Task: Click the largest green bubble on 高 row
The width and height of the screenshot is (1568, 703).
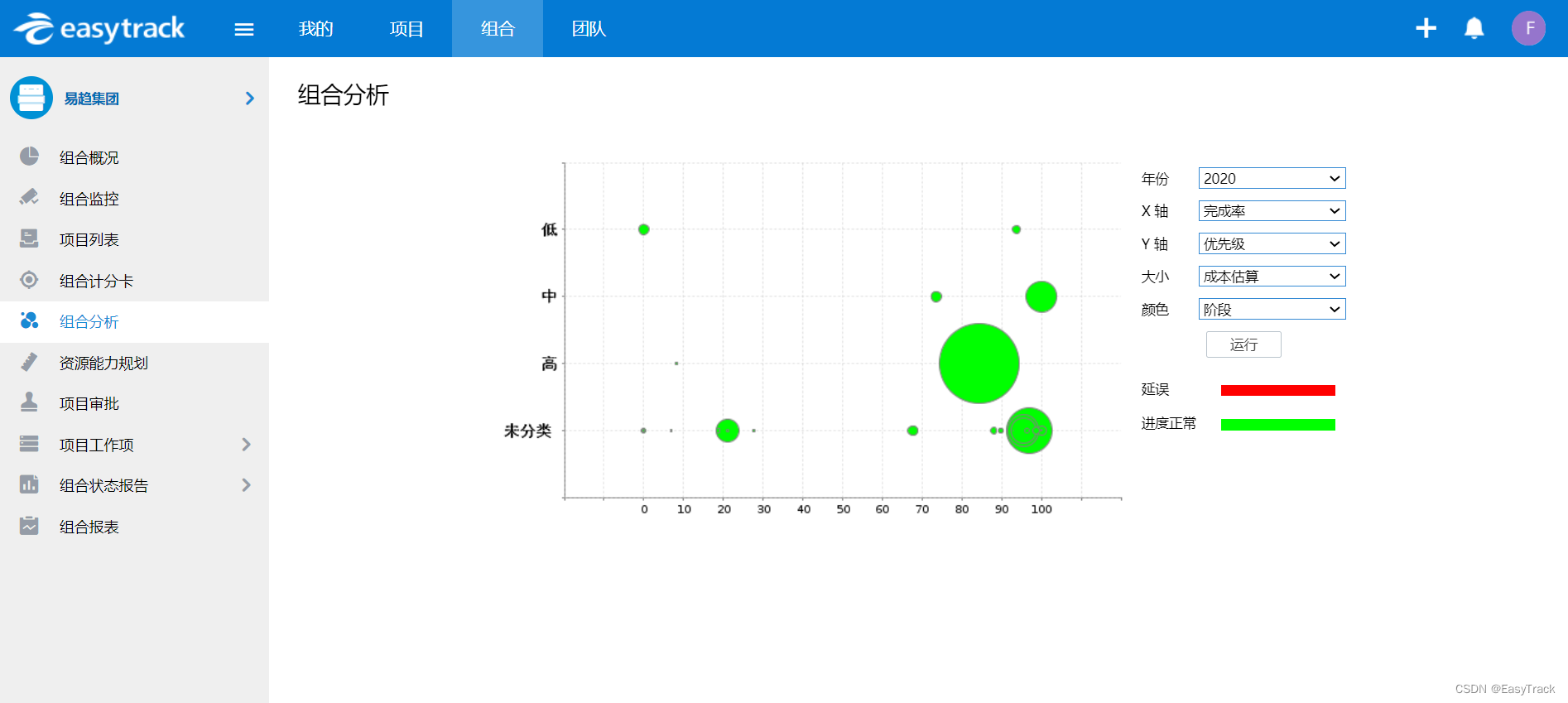Action: pyautogui.click(x=979, y=364)
